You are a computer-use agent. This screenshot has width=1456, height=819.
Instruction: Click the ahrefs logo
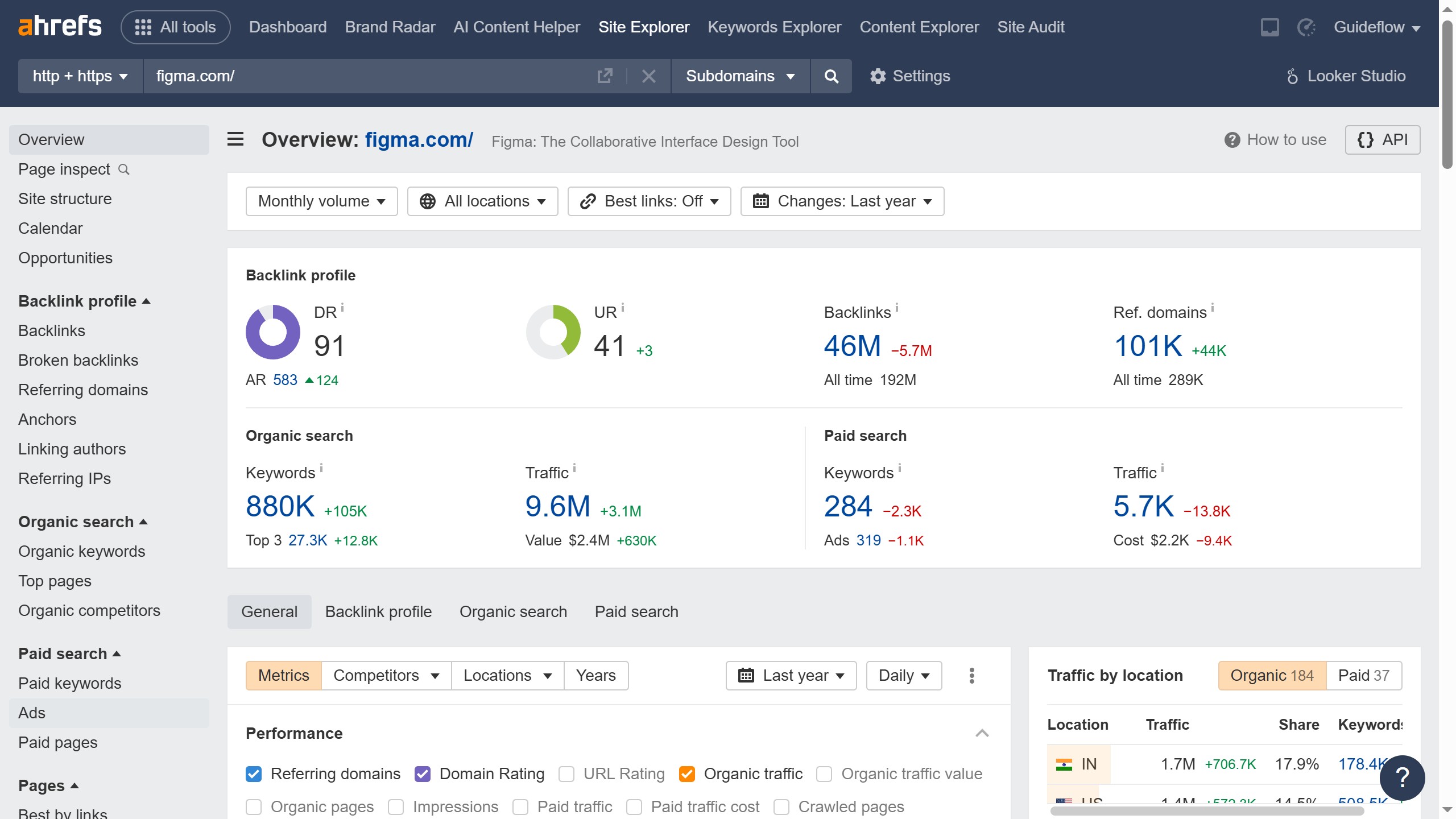pyautogui.click(x=60, y=25)
